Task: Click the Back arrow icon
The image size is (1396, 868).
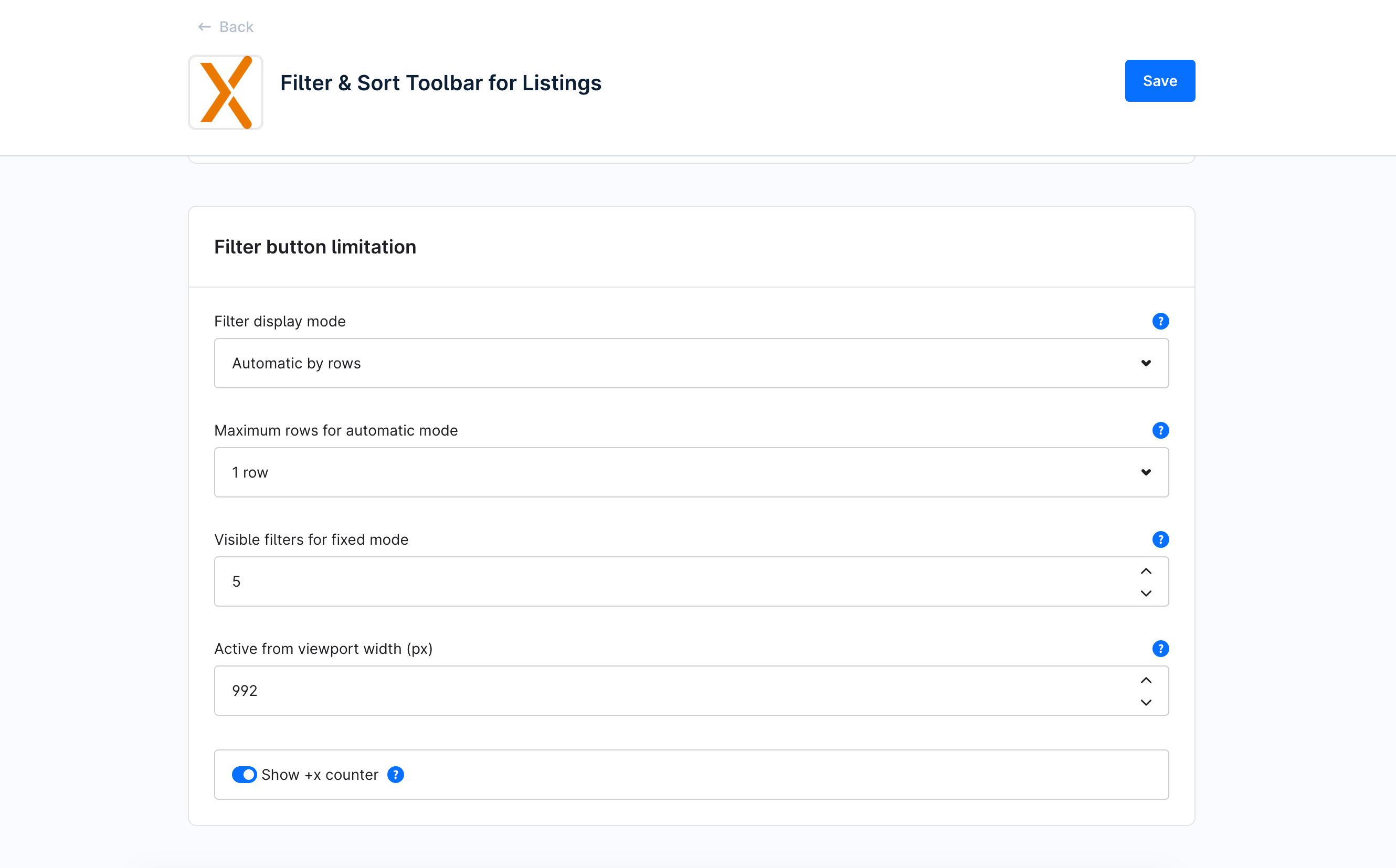Action: (x=204, y=27)
